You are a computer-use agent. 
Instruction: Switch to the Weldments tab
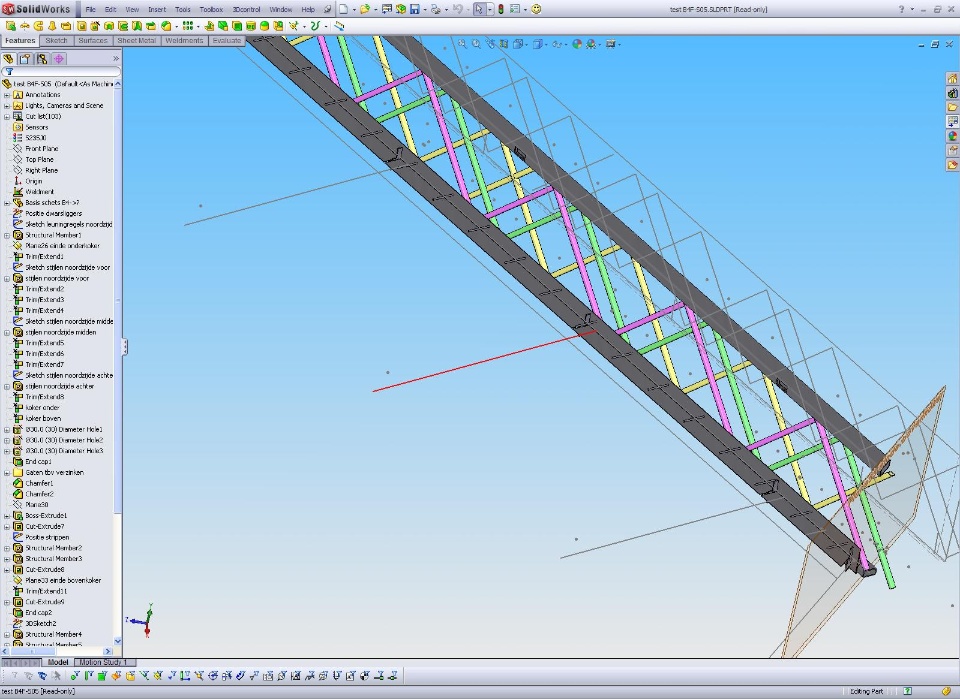coord(183,41)
